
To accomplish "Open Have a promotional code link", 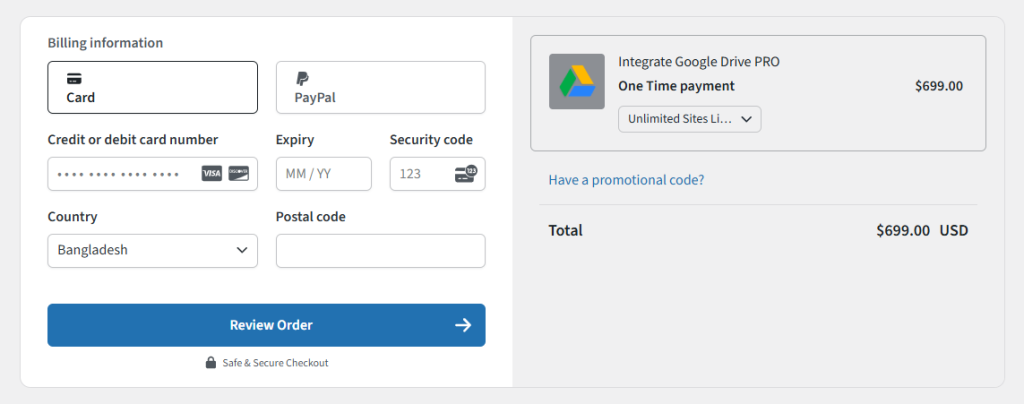I will pos(626,179).
